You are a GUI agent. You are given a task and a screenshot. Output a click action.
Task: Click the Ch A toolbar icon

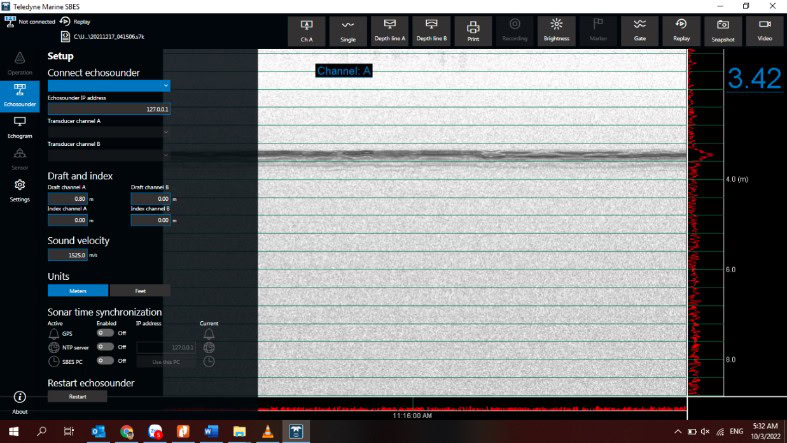click(x=307, y=31)
